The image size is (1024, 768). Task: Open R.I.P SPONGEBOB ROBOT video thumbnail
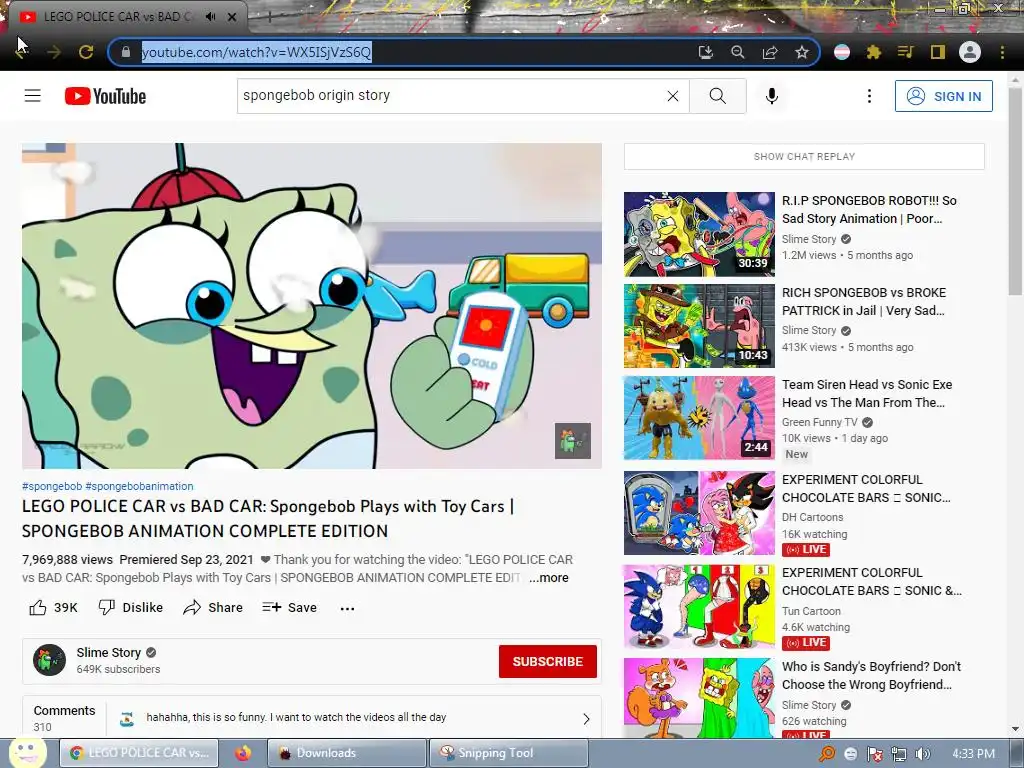(x=699, y=234)
